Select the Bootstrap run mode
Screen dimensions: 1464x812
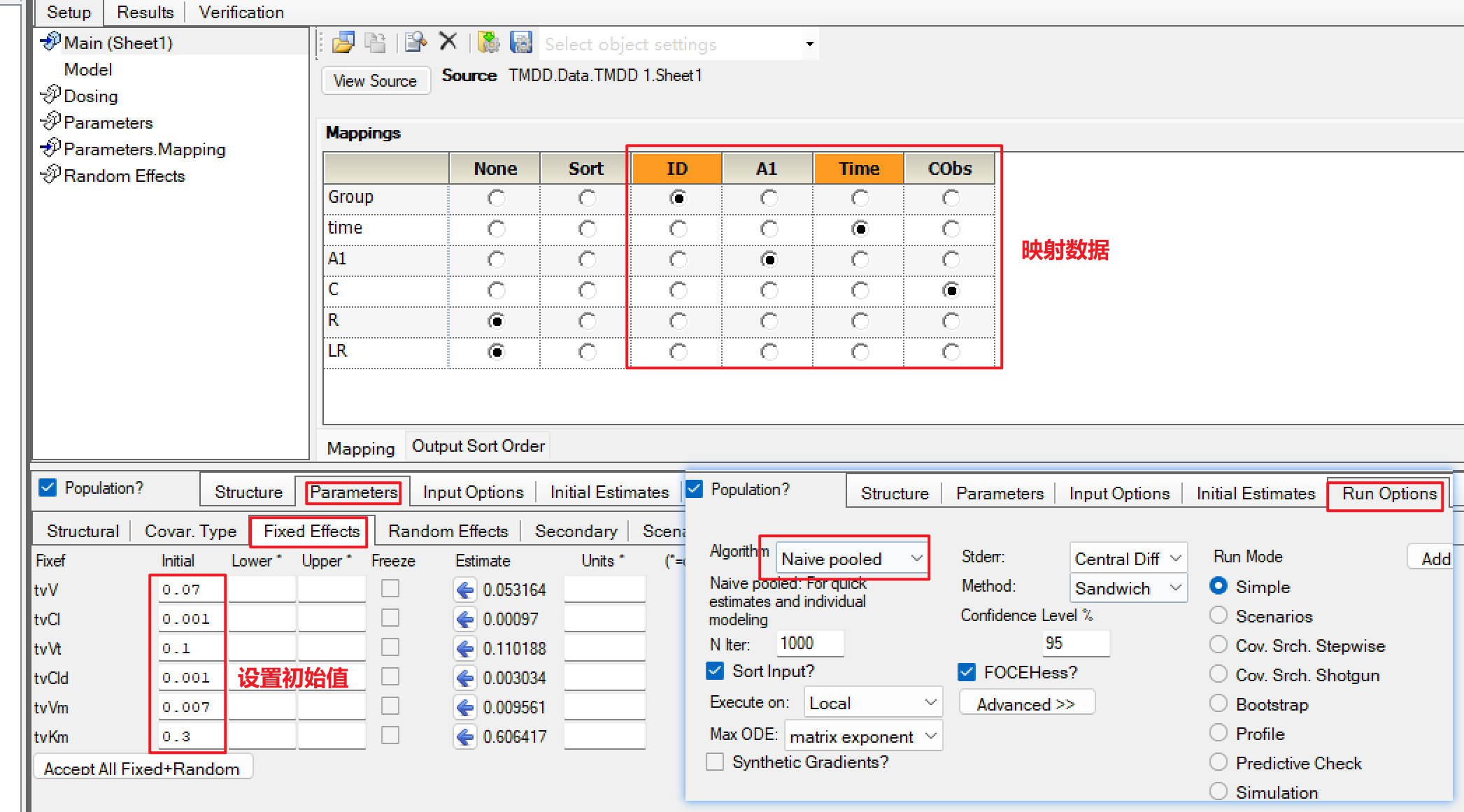1218,704
